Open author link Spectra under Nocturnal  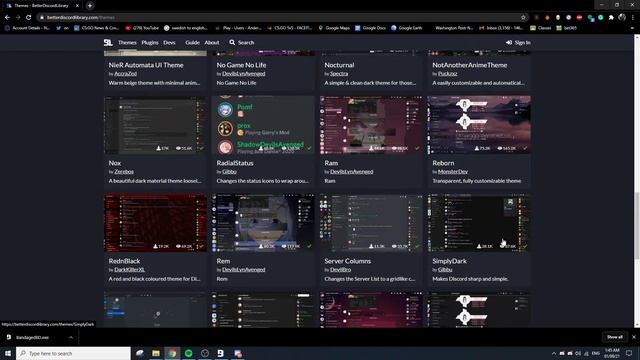click(x=339, y=74)
